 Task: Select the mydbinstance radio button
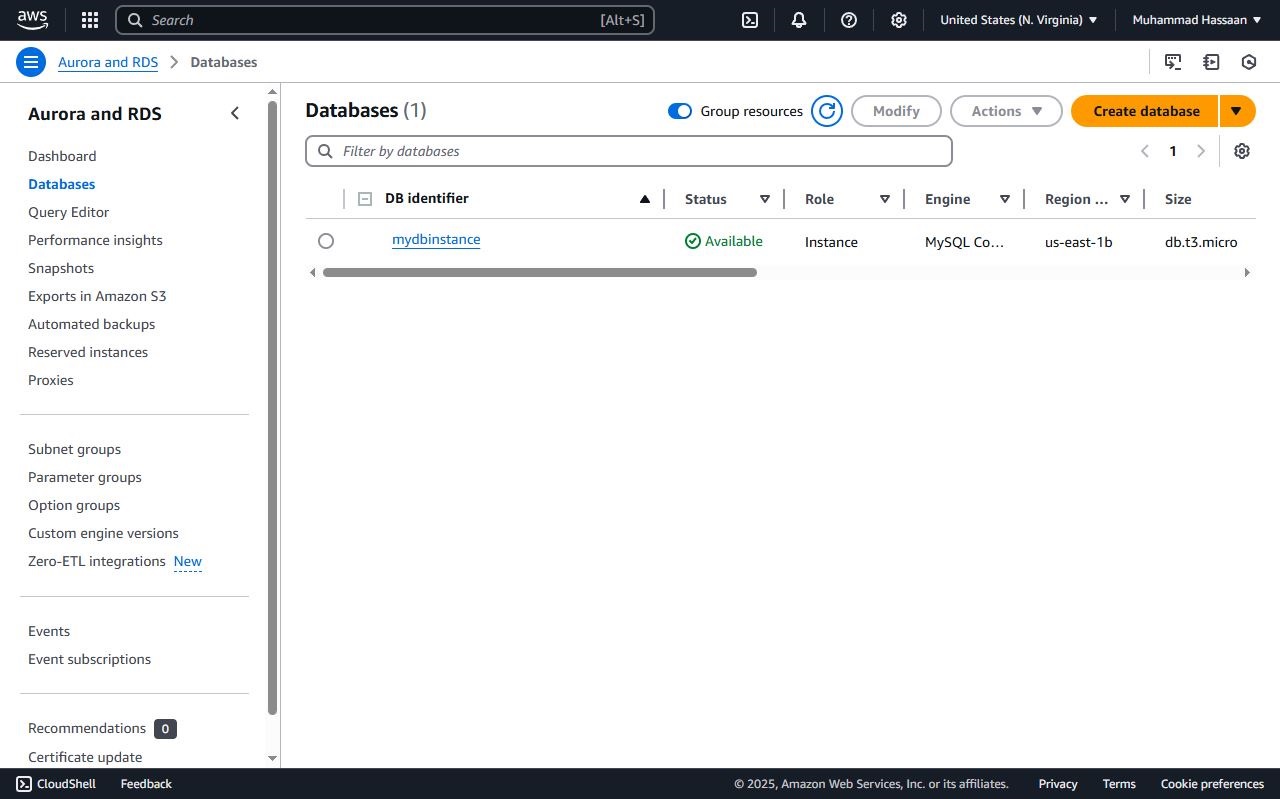(326, 241)
